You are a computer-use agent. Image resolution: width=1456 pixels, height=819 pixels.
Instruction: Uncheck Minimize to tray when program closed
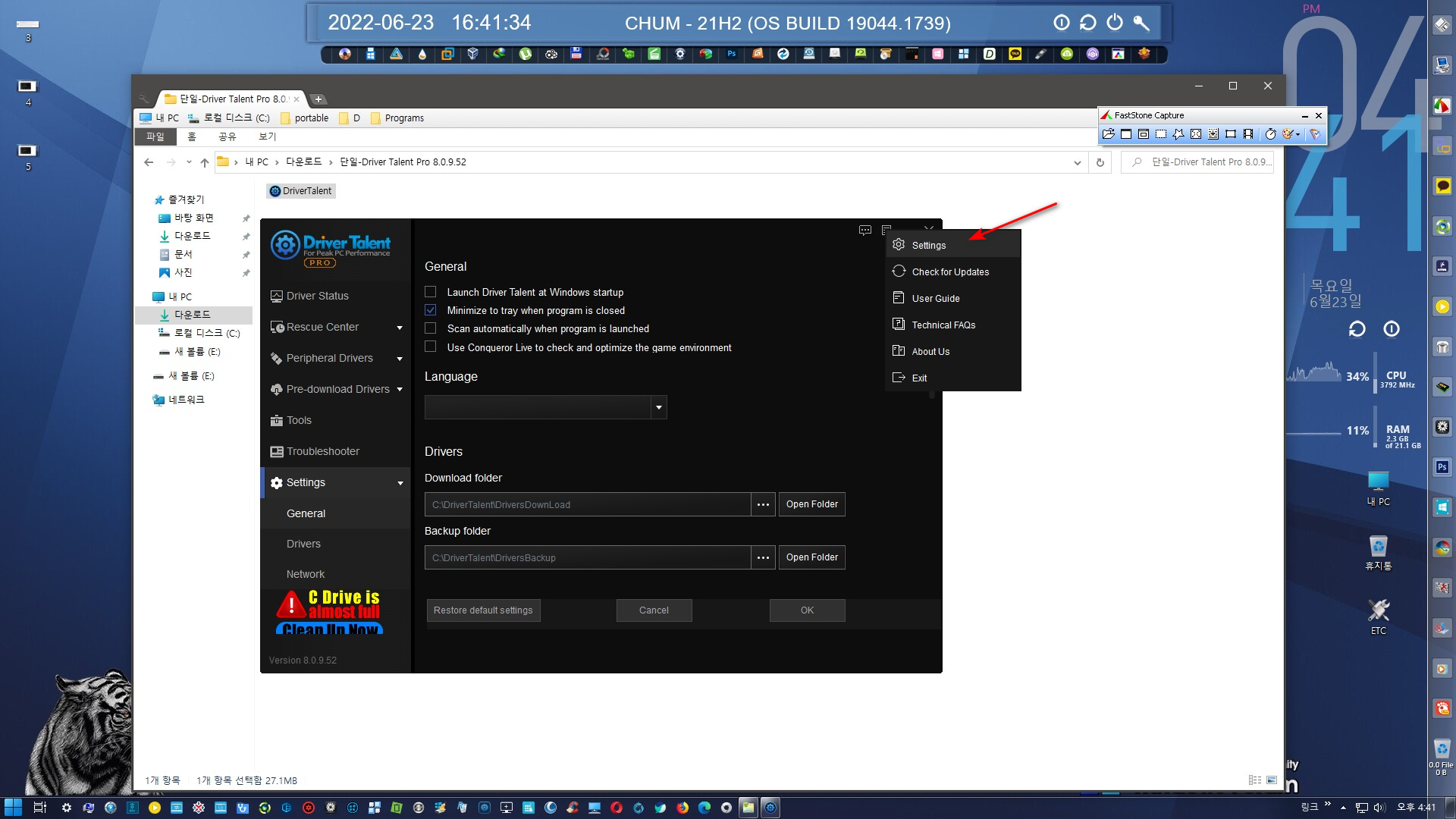(x=431, y=310)
